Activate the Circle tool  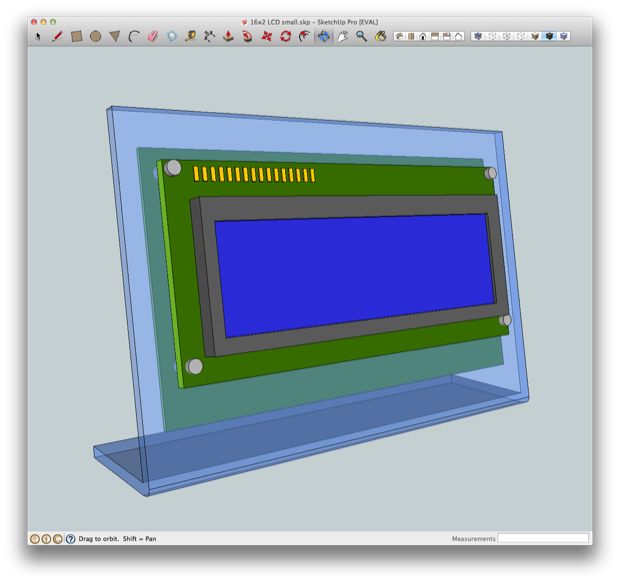pyautogui.click(x=95, y=36)
